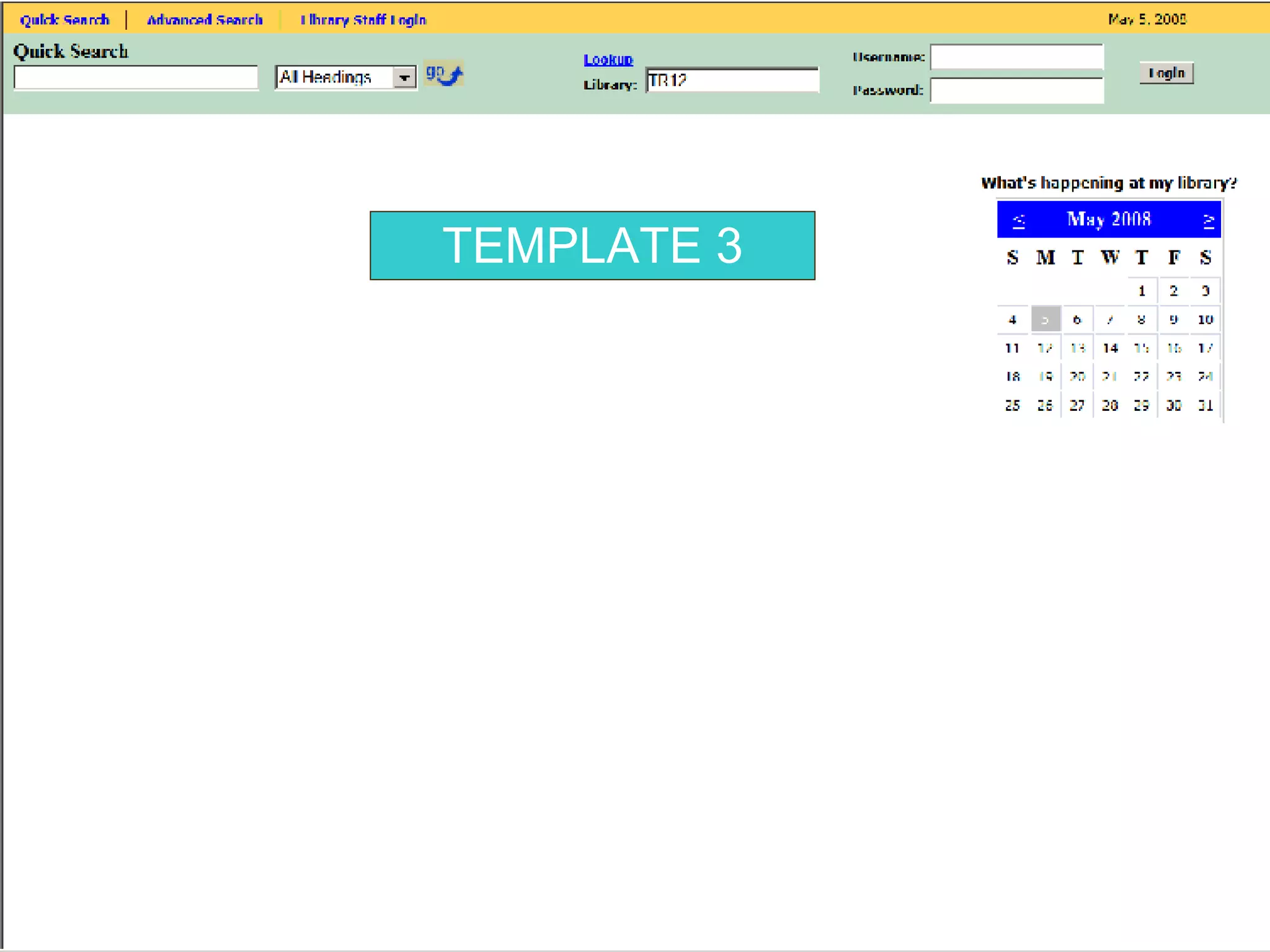Click the Password input field
This screenshot has width=1270, height=952.
pos(1017,90)
